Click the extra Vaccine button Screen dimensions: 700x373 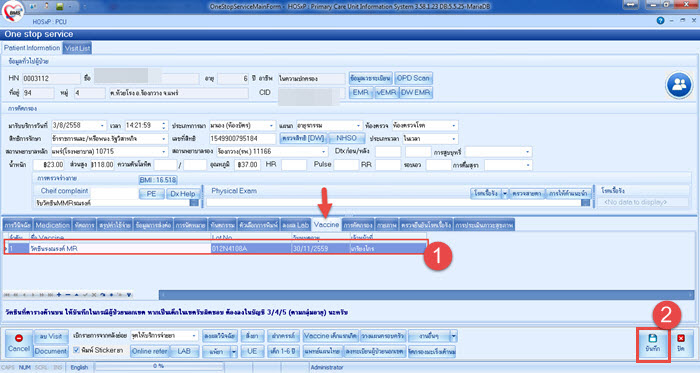(x=330, y=336)
